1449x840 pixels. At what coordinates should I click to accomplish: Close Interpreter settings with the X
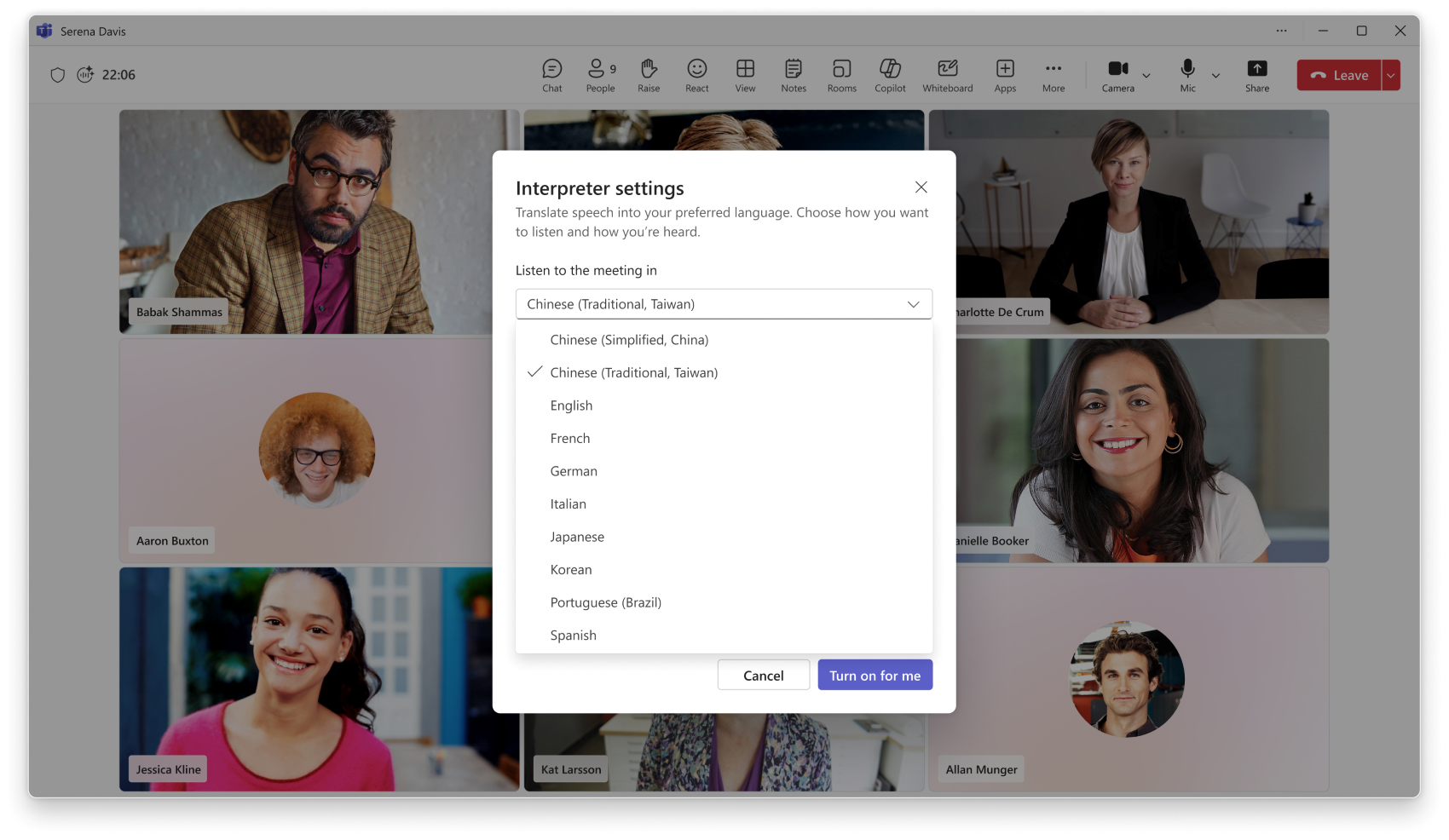tap(921, 187)
